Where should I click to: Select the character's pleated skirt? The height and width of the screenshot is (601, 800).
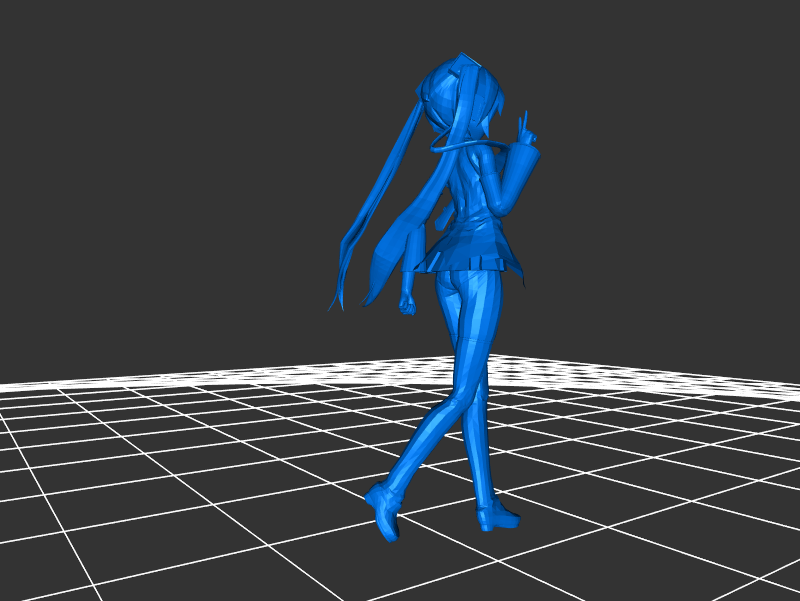[x=470, y=252]
